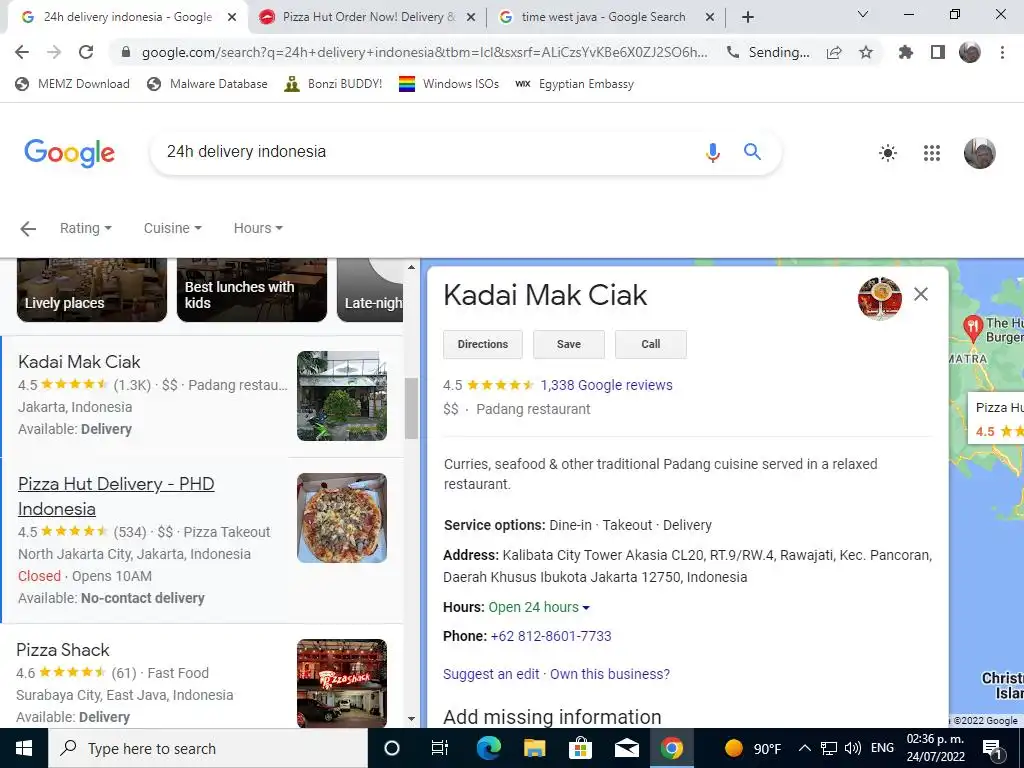Open Google account avatar on page
1024x768 pixels.
tap(980, 153)
